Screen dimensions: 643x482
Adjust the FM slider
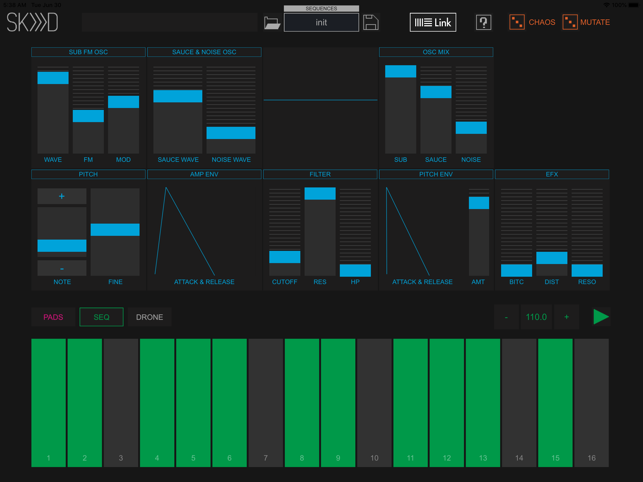click(x=88, y=110)
